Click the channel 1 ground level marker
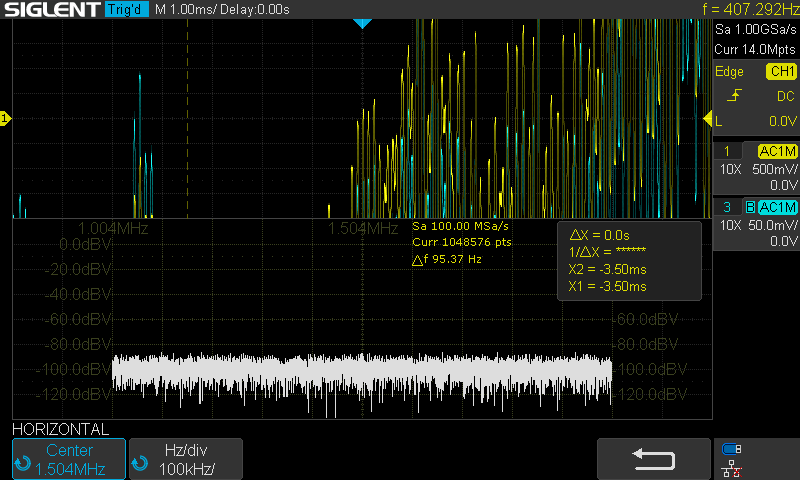The height and width of the screenshot is (480, 800). (x=5, y=119)
